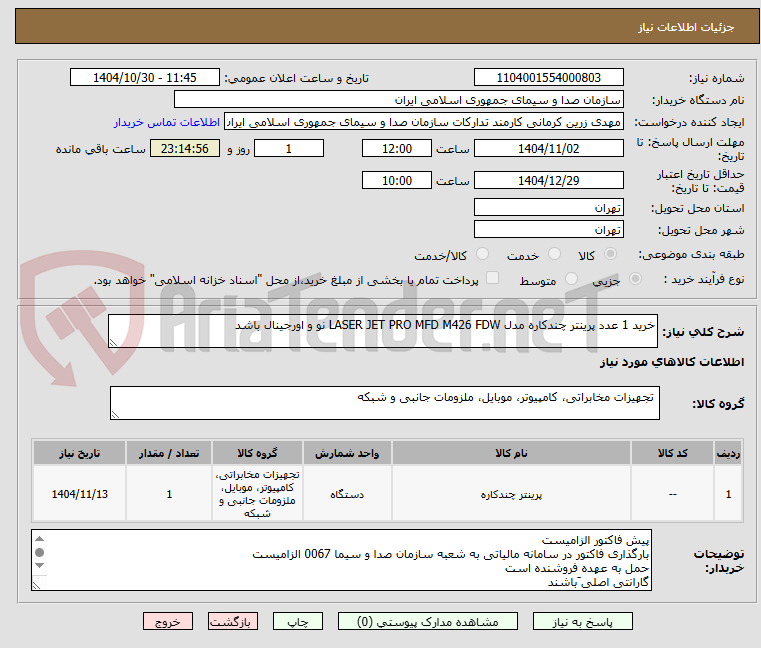Image resolution: width=761 pixels, height=648 pixels.
Task: Click the resize handle of goods group box
Action: 116,414
